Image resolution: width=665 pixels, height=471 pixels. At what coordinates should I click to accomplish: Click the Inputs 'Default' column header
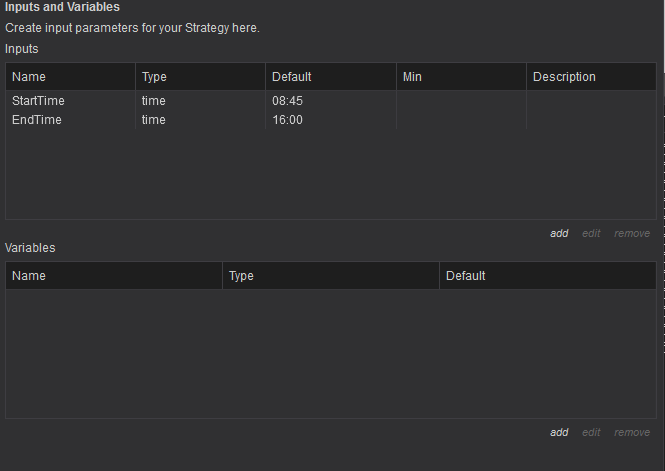click(x=291, y=77)
